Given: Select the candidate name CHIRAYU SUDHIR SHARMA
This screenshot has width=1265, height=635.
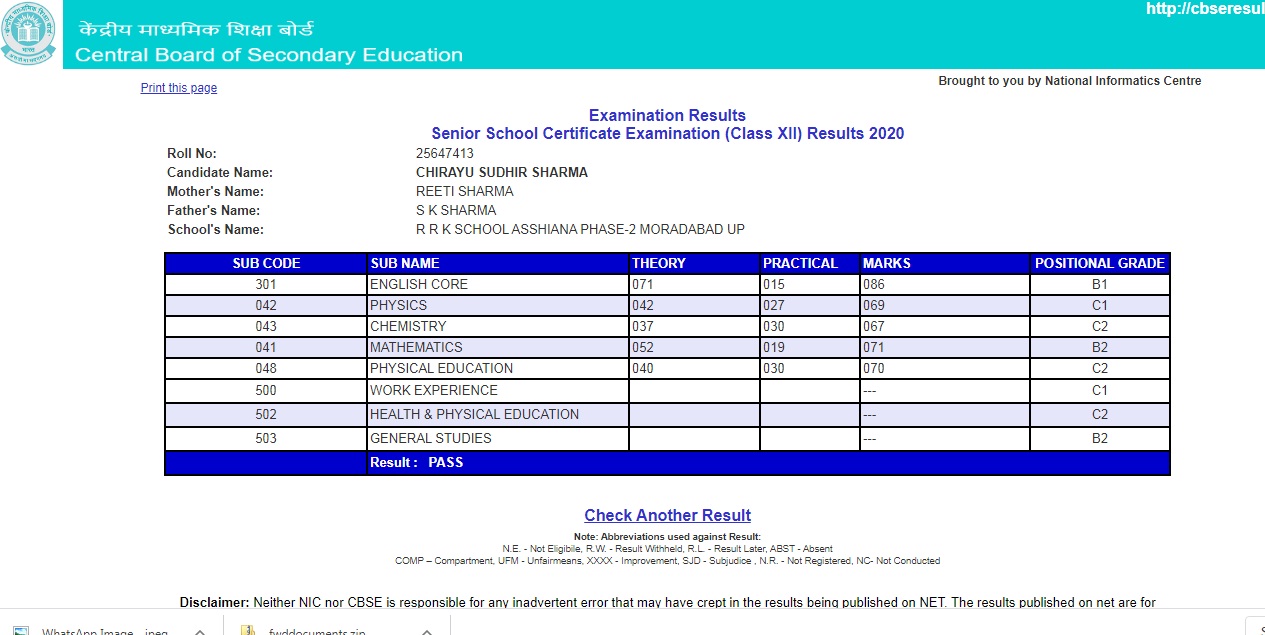Looking at the screenshot, I should tap(502, 173).
